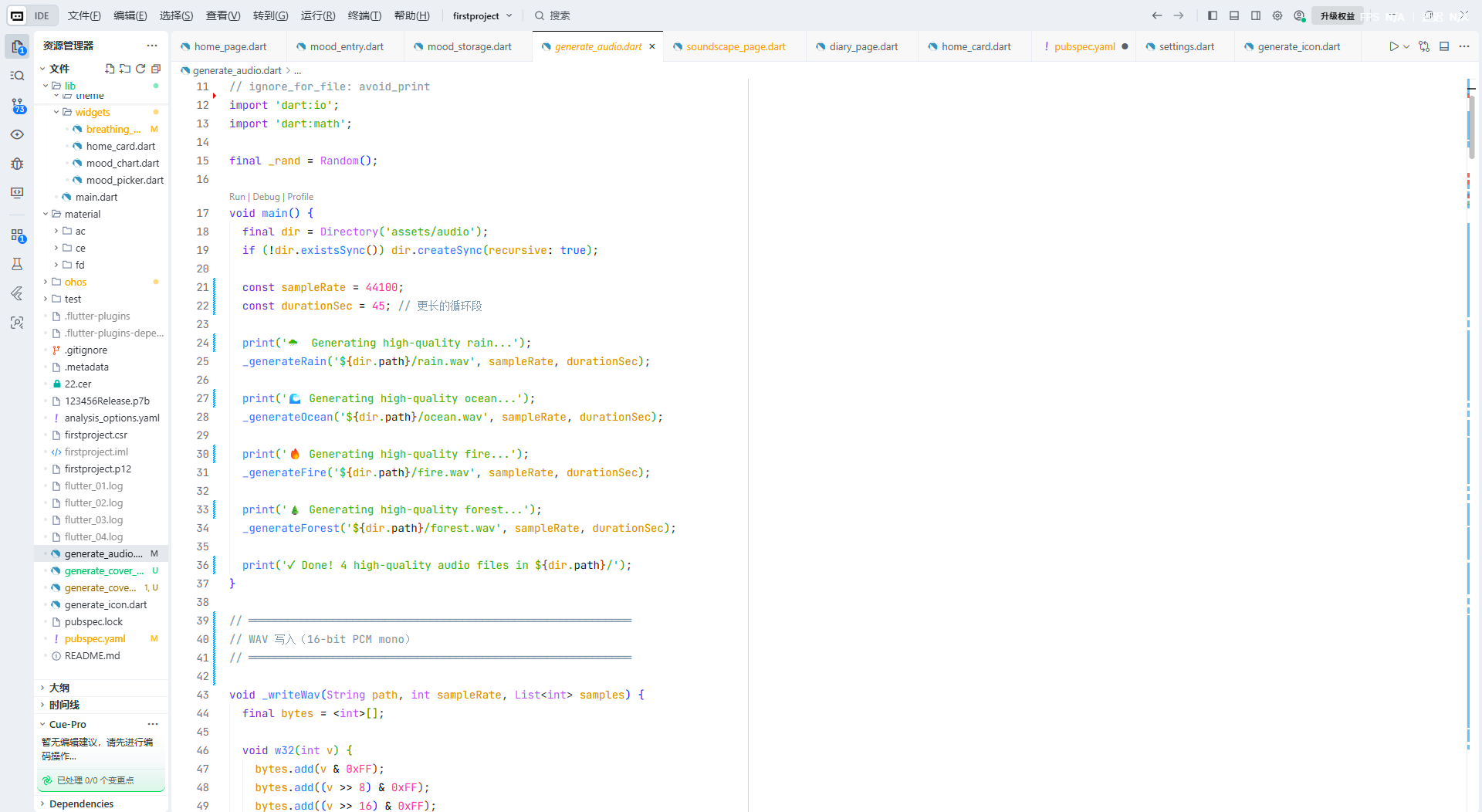
Task: Collapse the lib folder
Action: [x=46, y=86]
